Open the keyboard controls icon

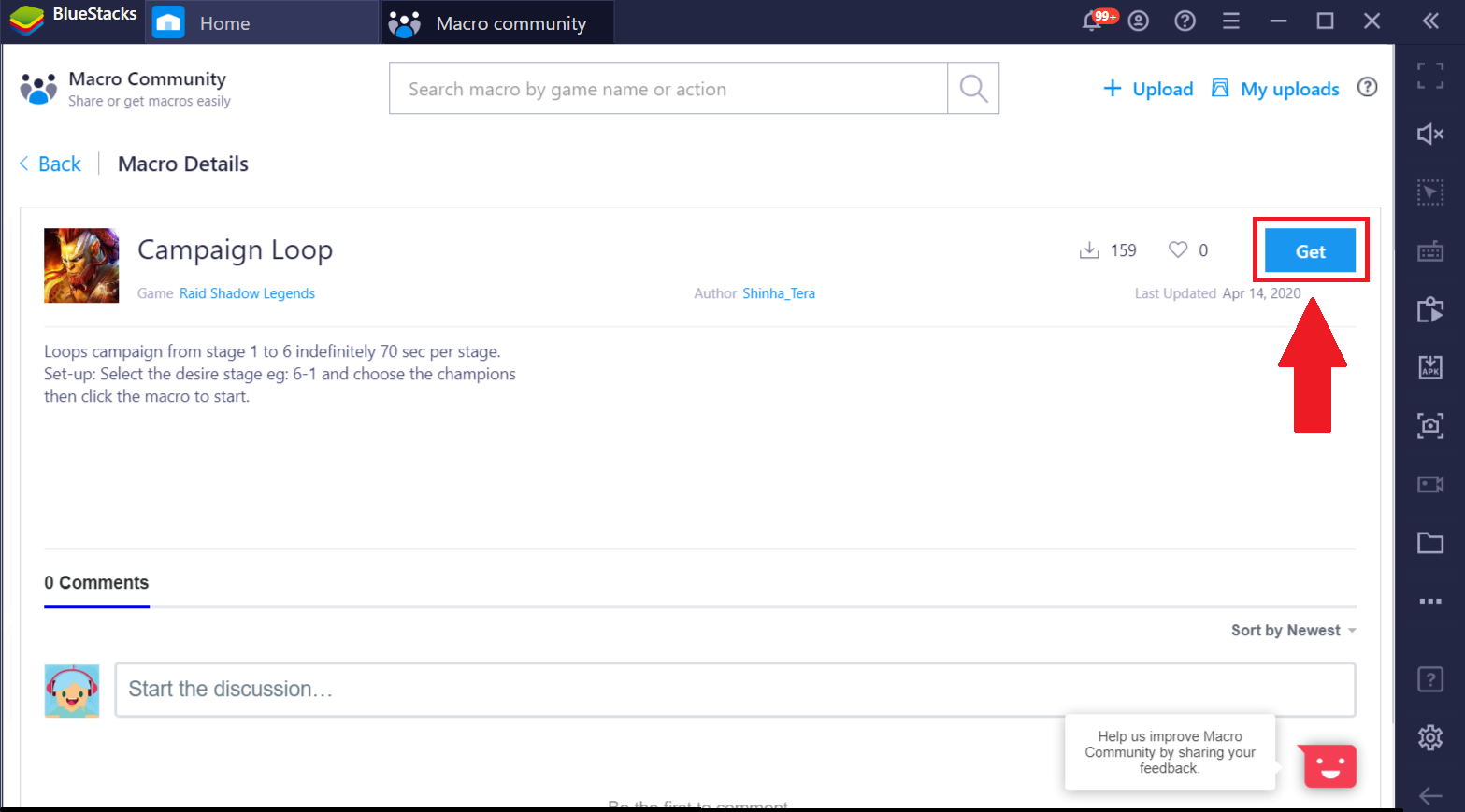(1429, 250)
